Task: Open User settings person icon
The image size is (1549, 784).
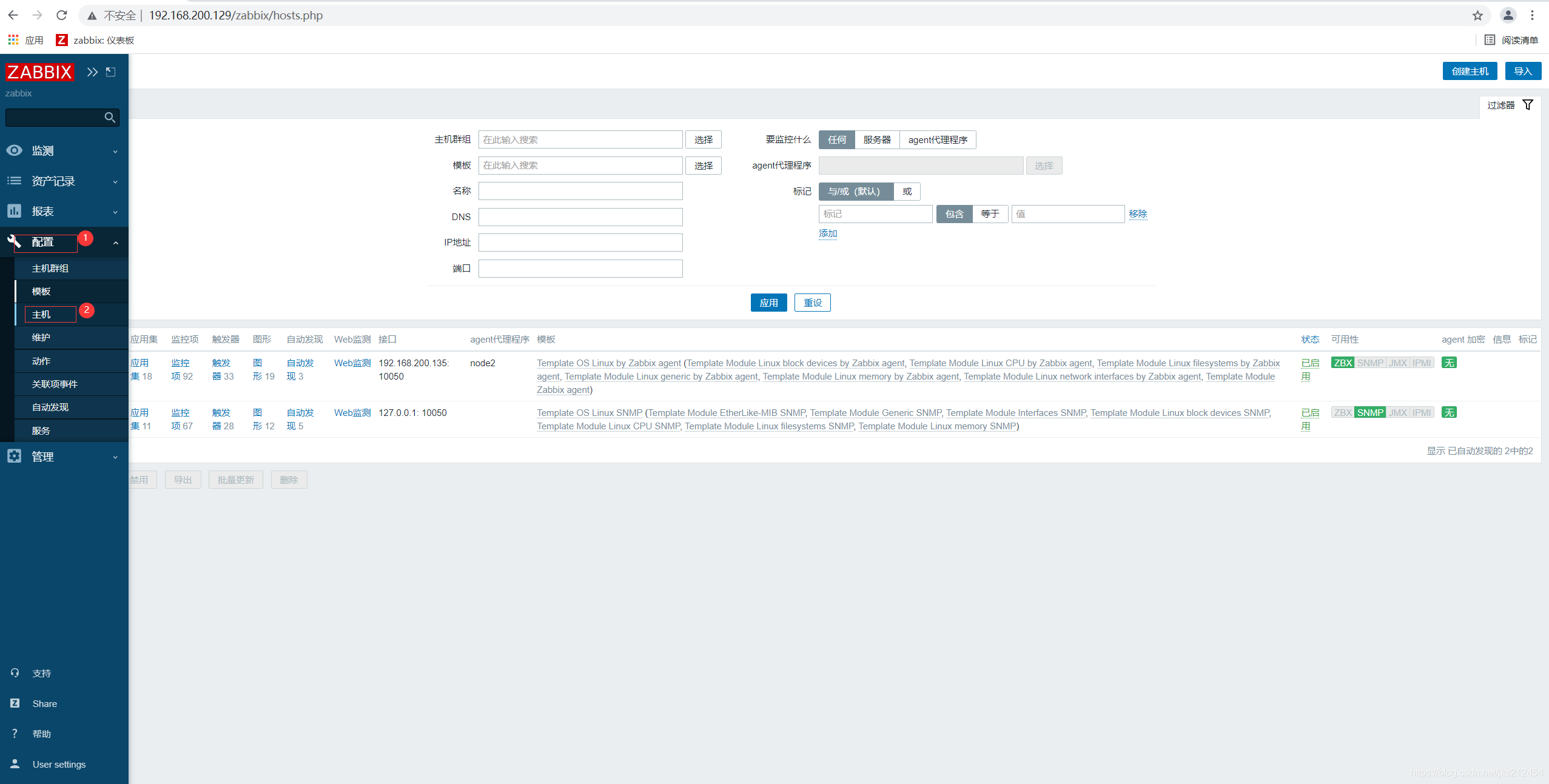Action: [x=15, y=764]
